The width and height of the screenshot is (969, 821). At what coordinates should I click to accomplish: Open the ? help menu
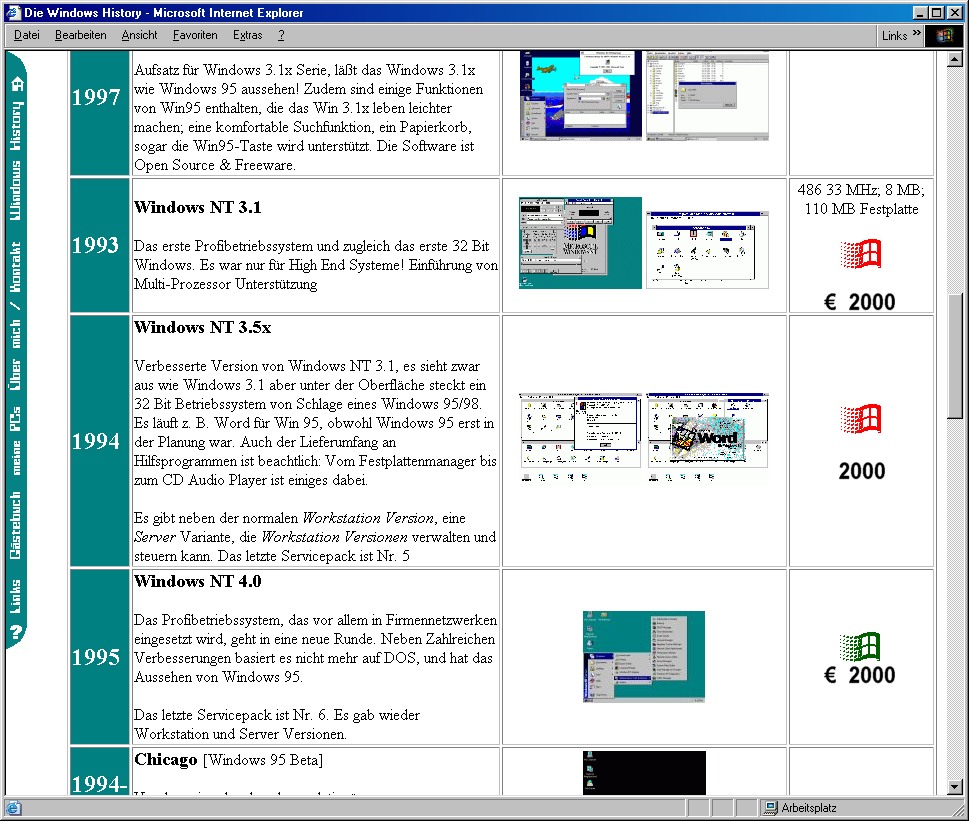pyautogui.click(x=281, y=35)
